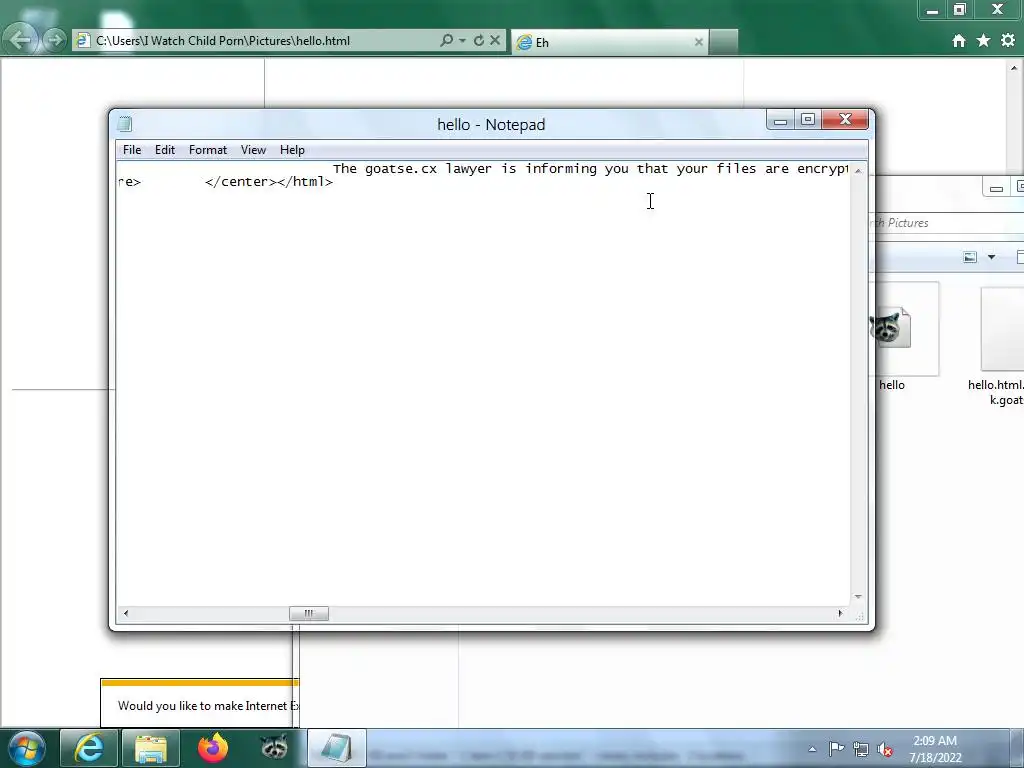Click the Notepad taskbar button
This screenshot has width=1024, height=768.
tap(336, 748)
